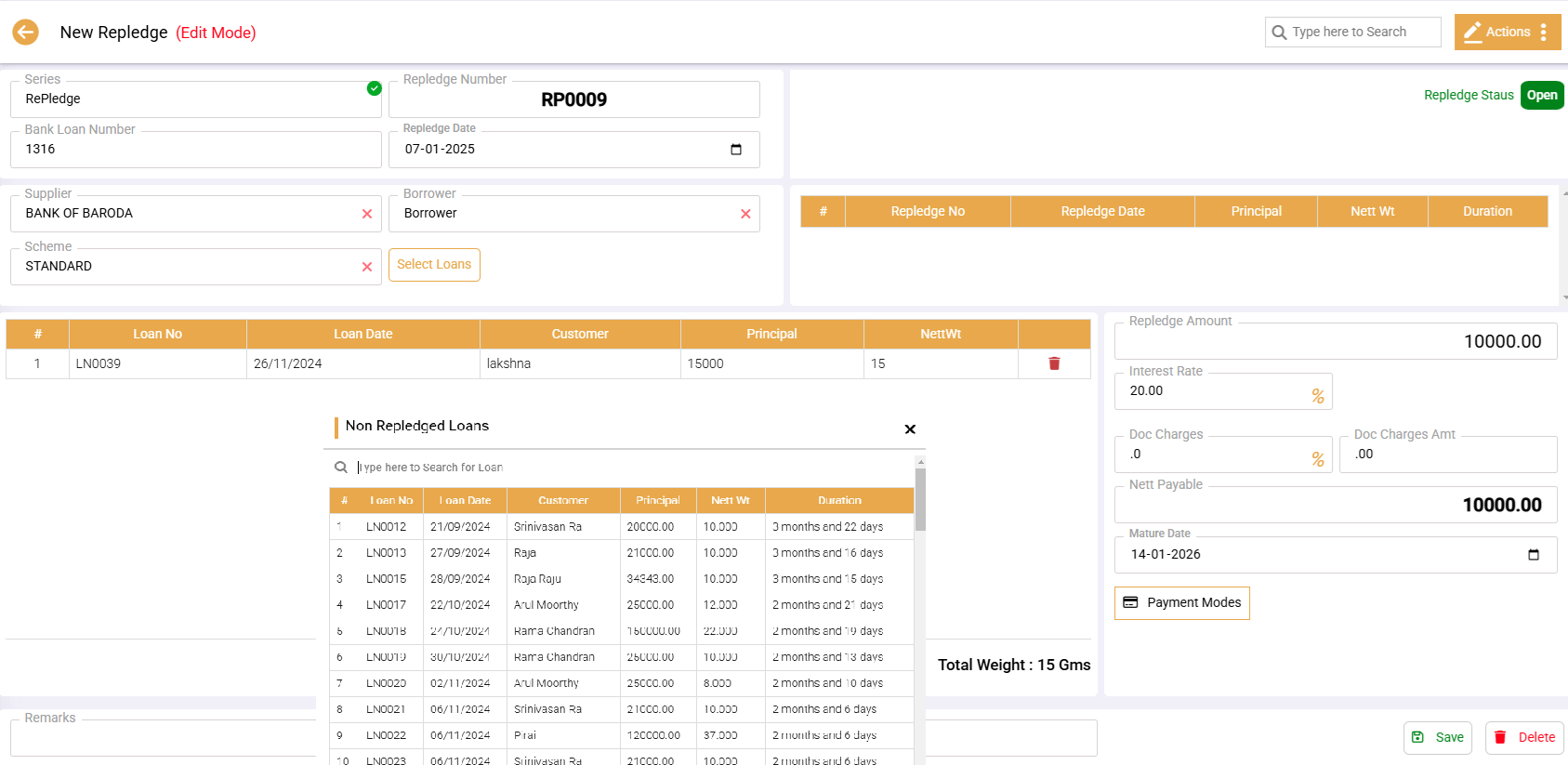This screenshot has height=765, width=1568.
Task: Open Payment Modes
Action: point(1182,603)
